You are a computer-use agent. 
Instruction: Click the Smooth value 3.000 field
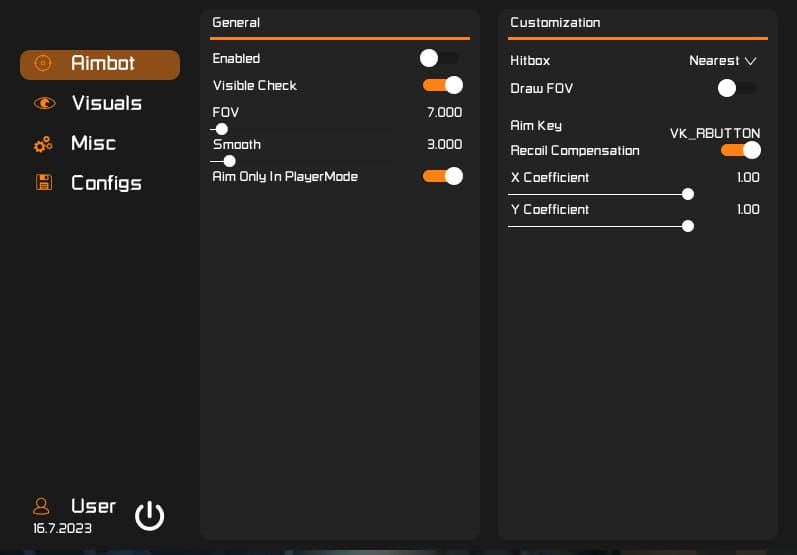[444, 144]
